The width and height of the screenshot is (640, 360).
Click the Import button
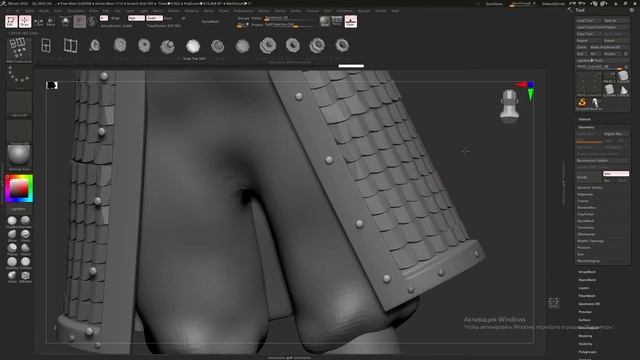[589, 40]
